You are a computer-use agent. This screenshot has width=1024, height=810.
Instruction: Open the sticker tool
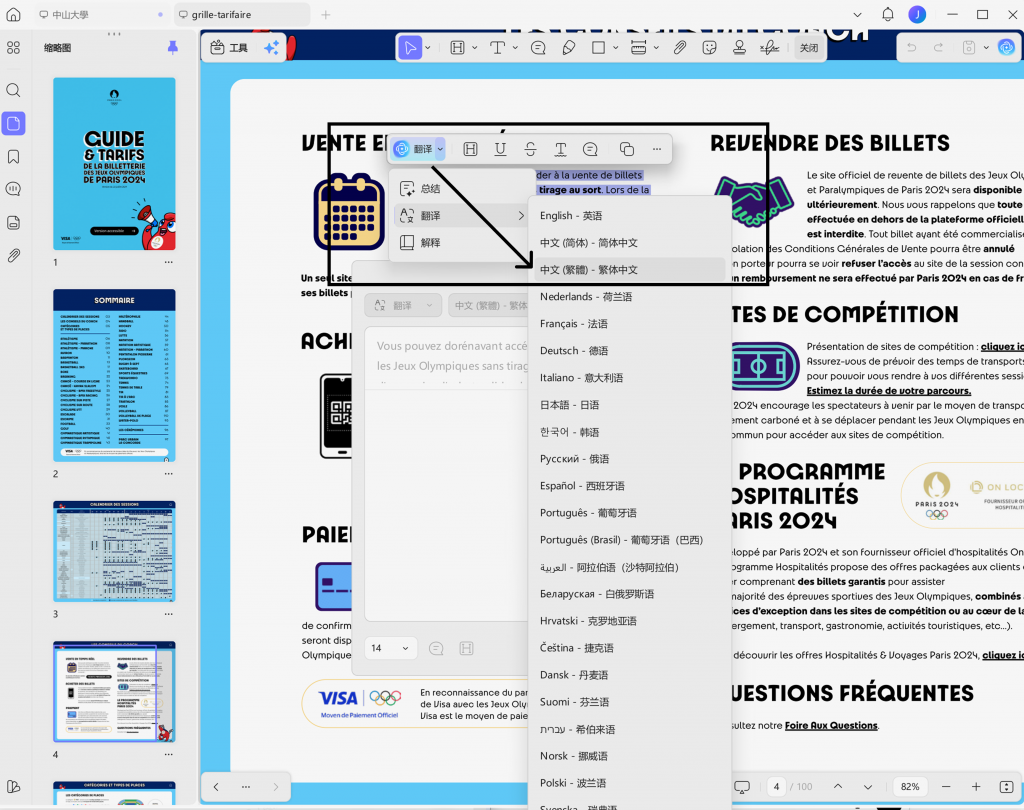(x=709, y=48)
